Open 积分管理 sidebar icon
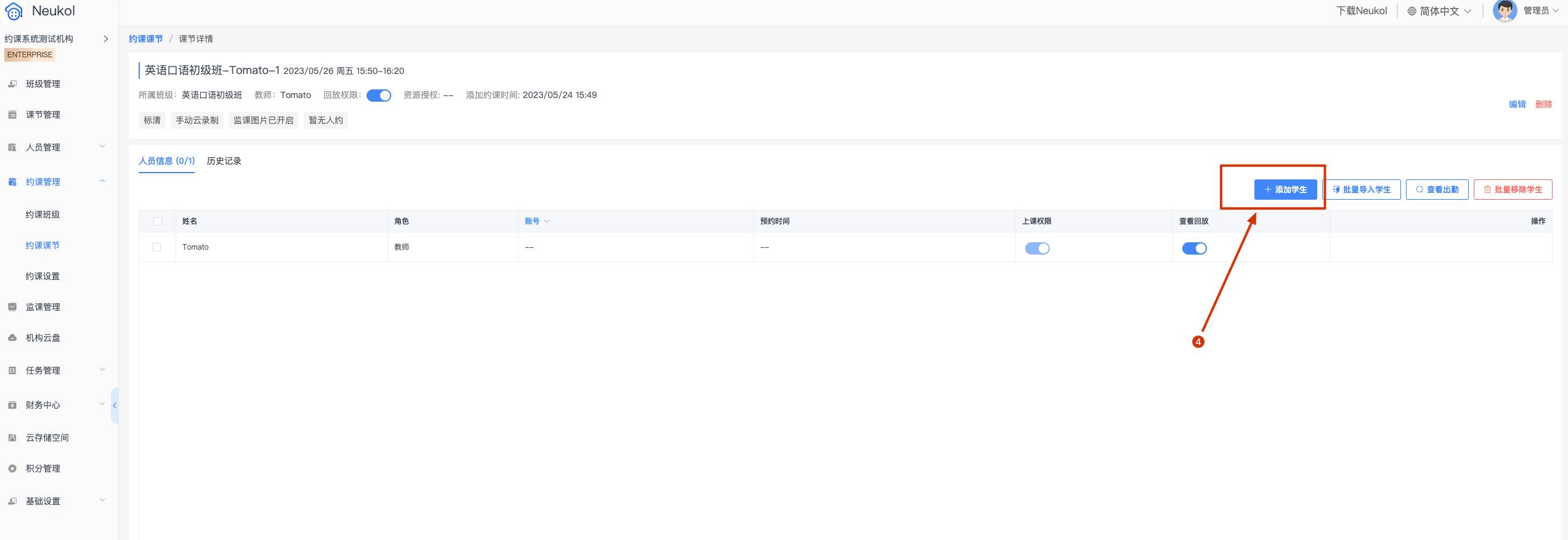 pyautogui.click(x=12, y=468)
